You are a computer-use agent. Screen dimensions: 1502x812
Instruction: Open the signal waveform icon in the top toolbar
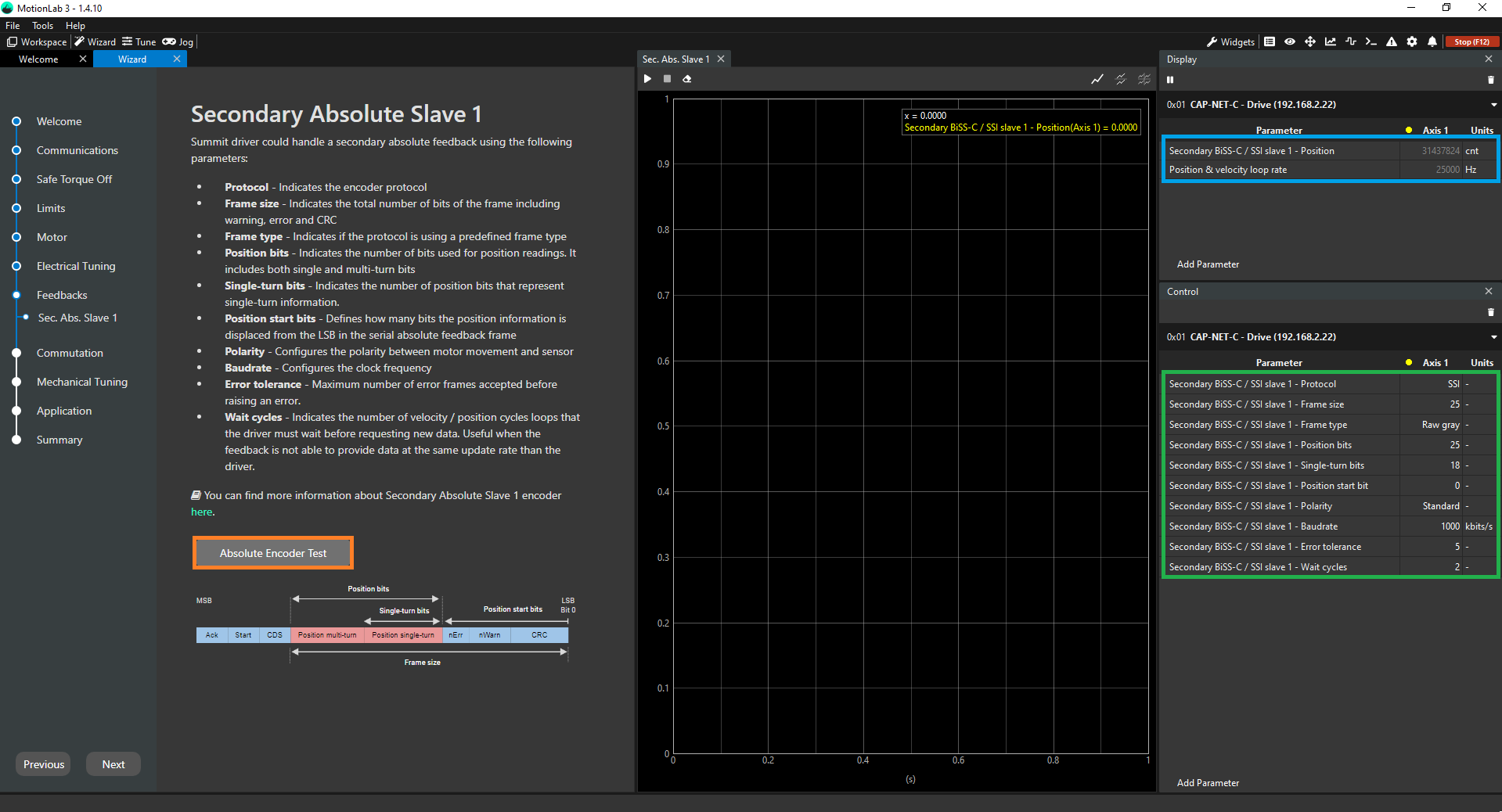coord(1351,42)
